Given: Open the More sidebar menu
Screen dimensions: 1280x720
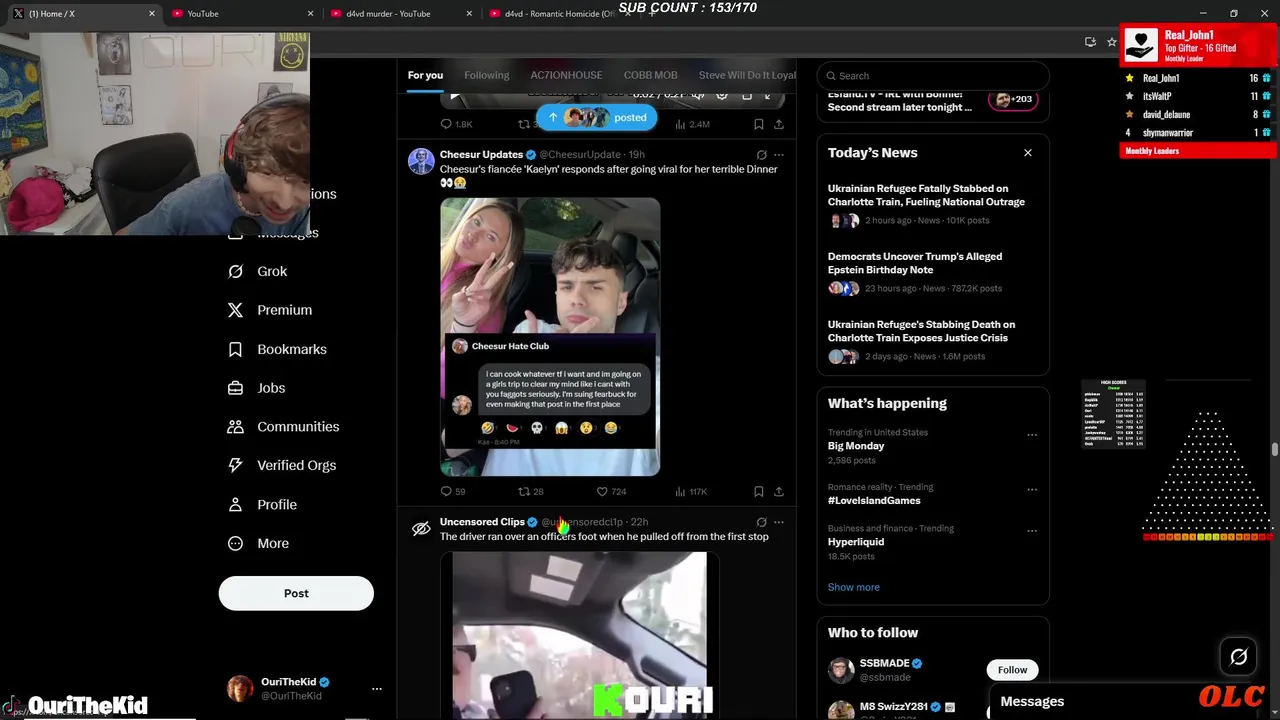Looking at the screenshot, I should tap(259, 543).
